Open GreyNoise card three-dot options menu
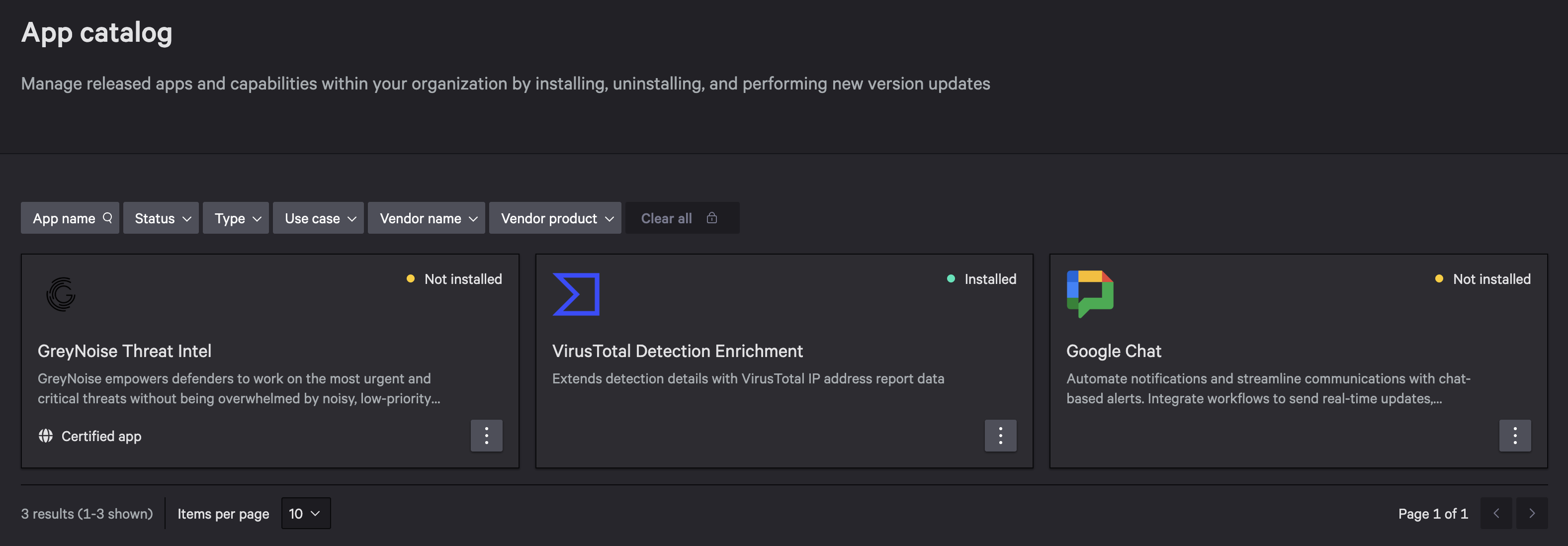The height and width of the screenshot is (546, 1568). [486, 435]
